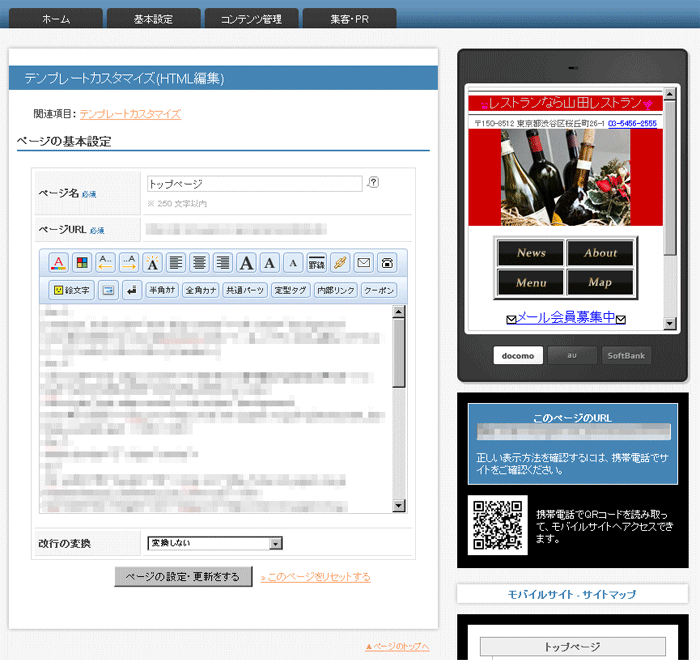Viewport: 700px width, 660px height.
Task: Click the 内部リンク toolbar button
Action: [x=336, y=290]
